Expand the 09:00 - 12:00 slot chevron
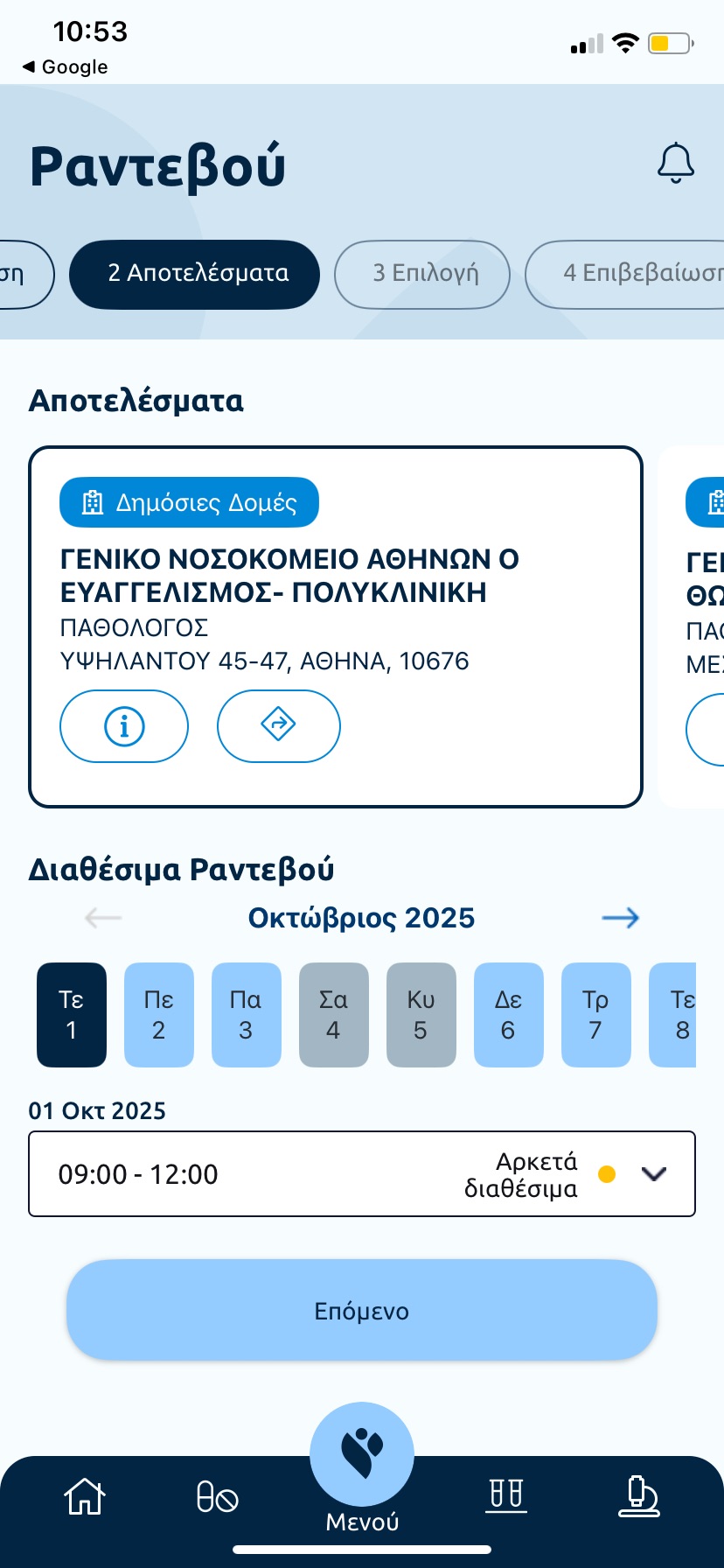Viewport: 724px width, 1568px height. (x=654, y=1174)
